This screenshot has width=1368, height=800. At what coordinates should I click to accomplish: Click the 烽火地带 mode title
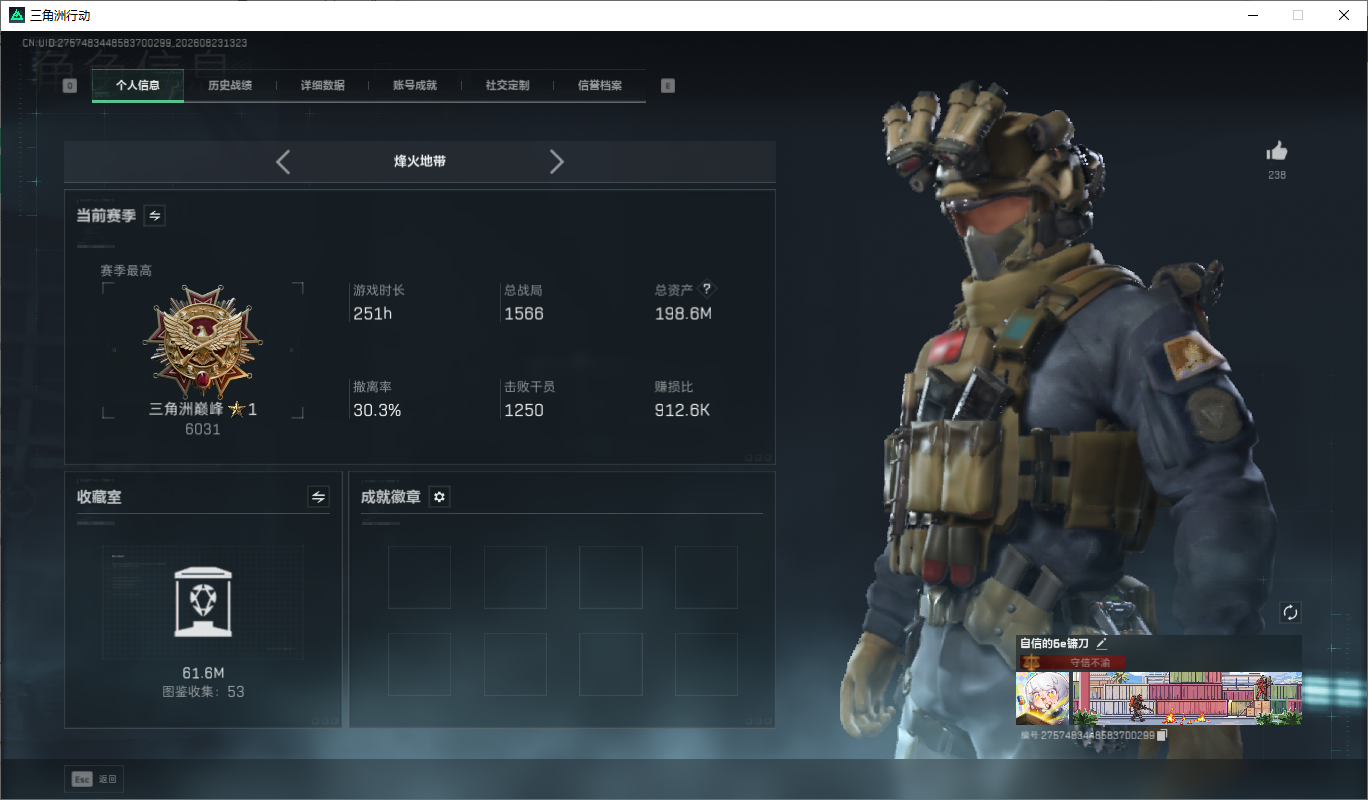click(x=420, y=161)
